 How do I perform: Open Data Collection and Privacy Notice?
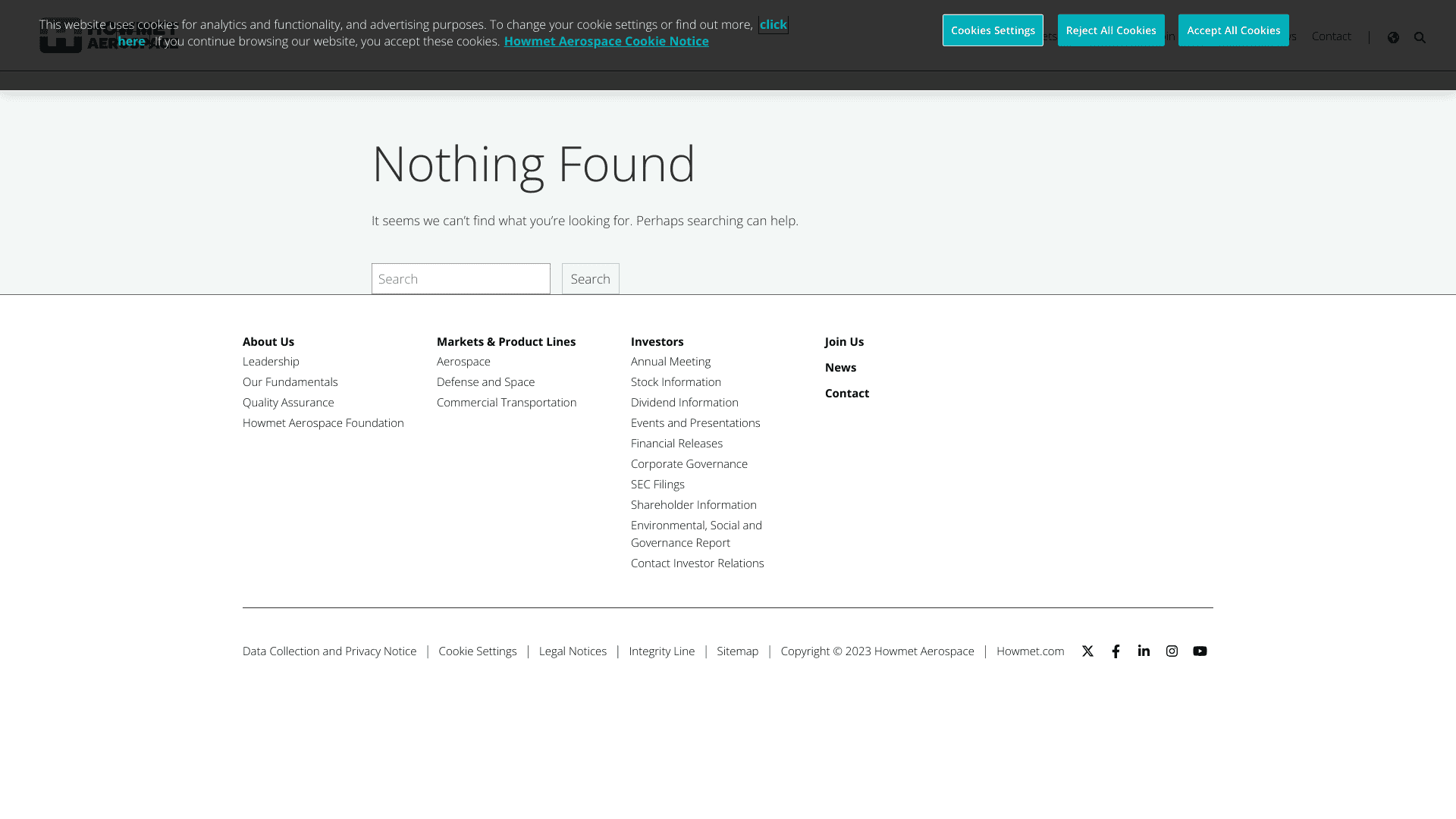329,651
